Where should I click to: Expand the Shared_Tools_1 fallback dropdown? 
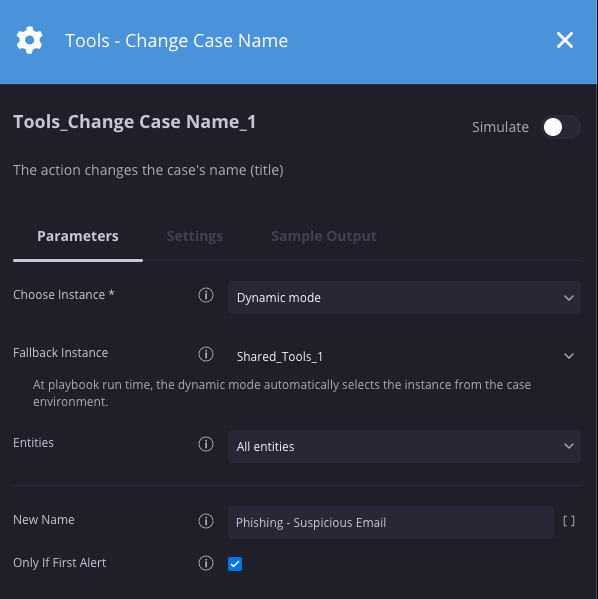[x=404, y=356]
